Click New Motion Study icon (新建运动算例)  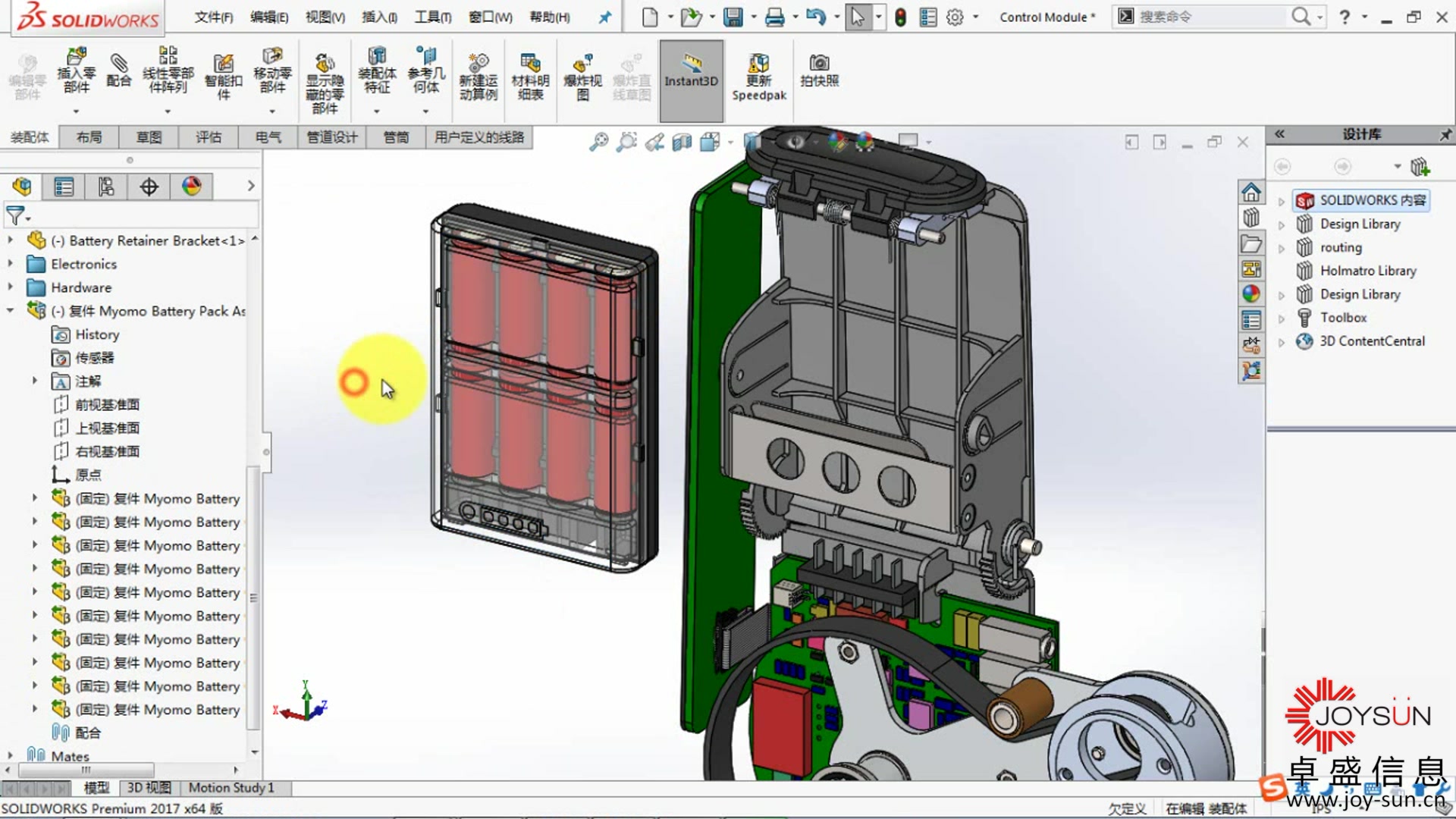tap(479, 76)
